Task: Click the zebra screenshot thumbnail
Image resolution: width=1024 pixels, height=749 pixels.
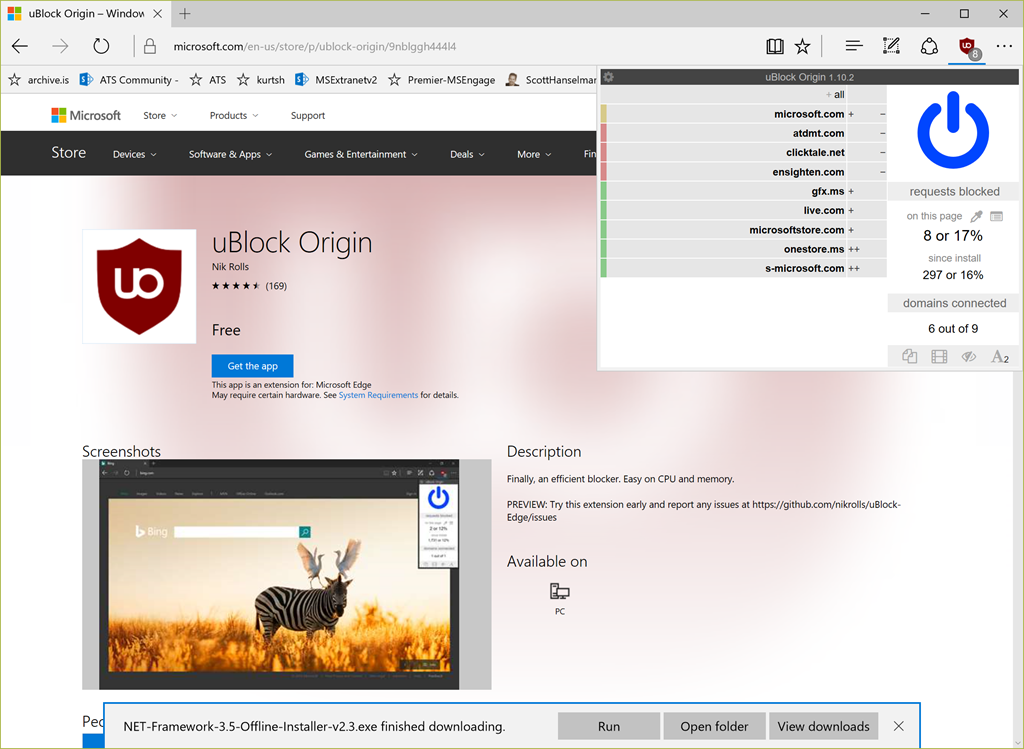Action: [x=286, y=574]
